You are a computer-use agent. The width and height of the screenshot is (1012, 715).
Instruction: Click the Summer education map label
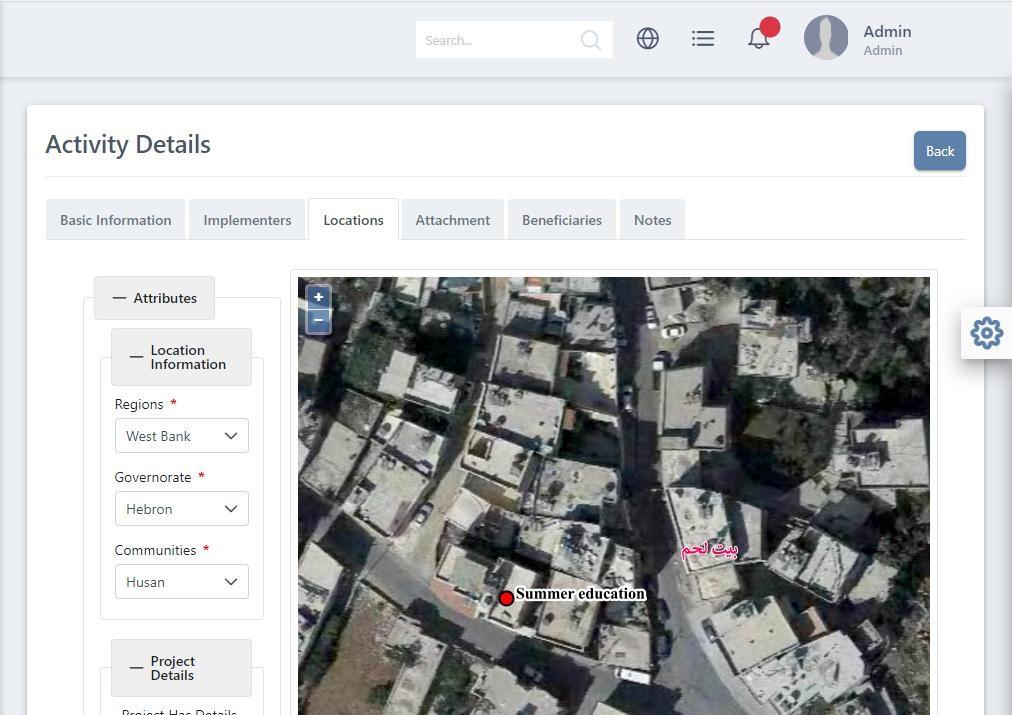[x=581, y=594]
